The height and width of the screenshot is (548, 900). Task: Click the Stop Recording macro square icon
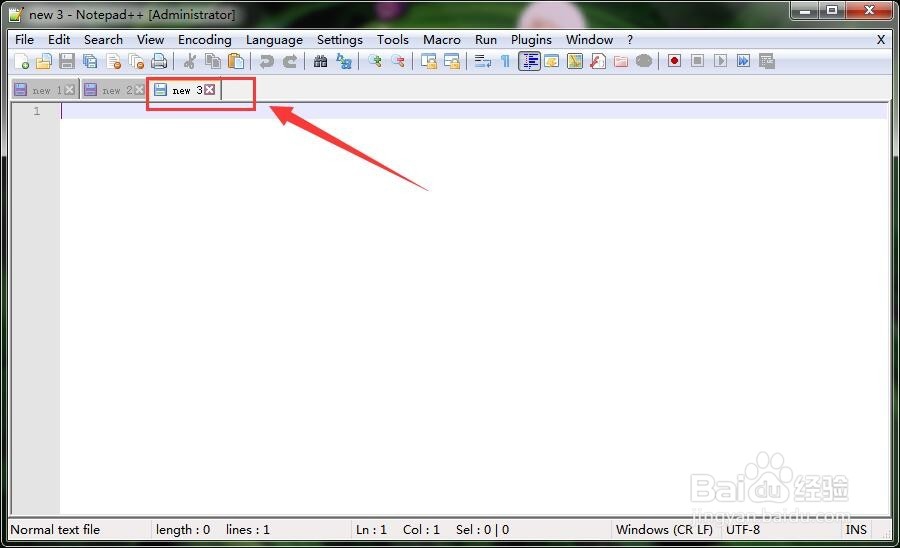697,61
